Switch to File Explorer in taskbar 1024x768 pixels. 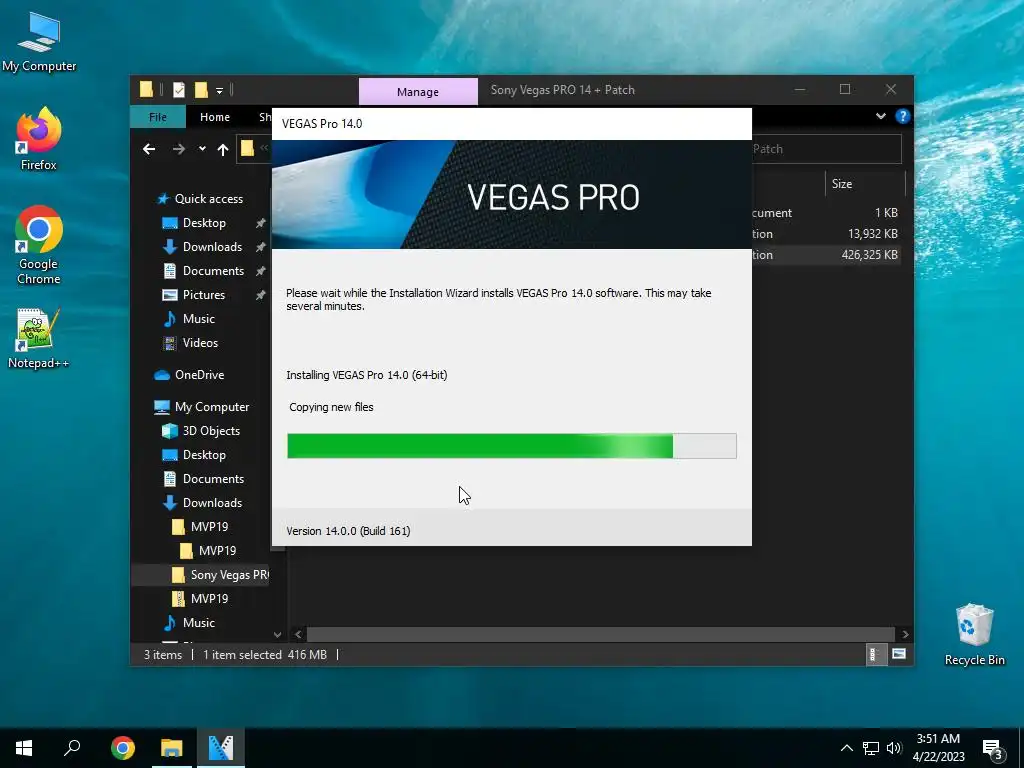[x=172, y=748]
